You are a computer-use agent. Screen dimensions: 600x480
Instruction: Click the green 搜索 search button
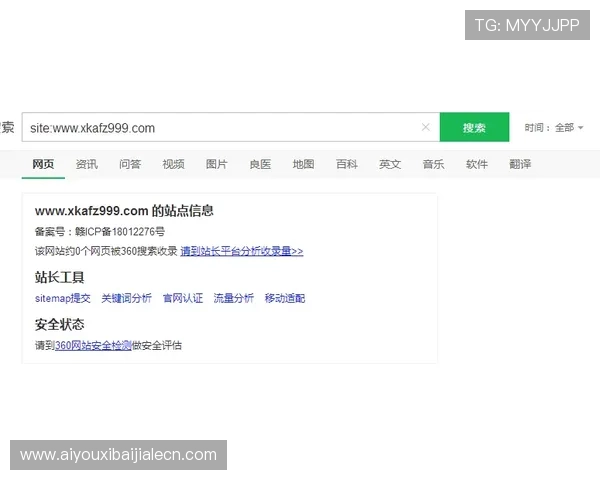pos(474,127)
